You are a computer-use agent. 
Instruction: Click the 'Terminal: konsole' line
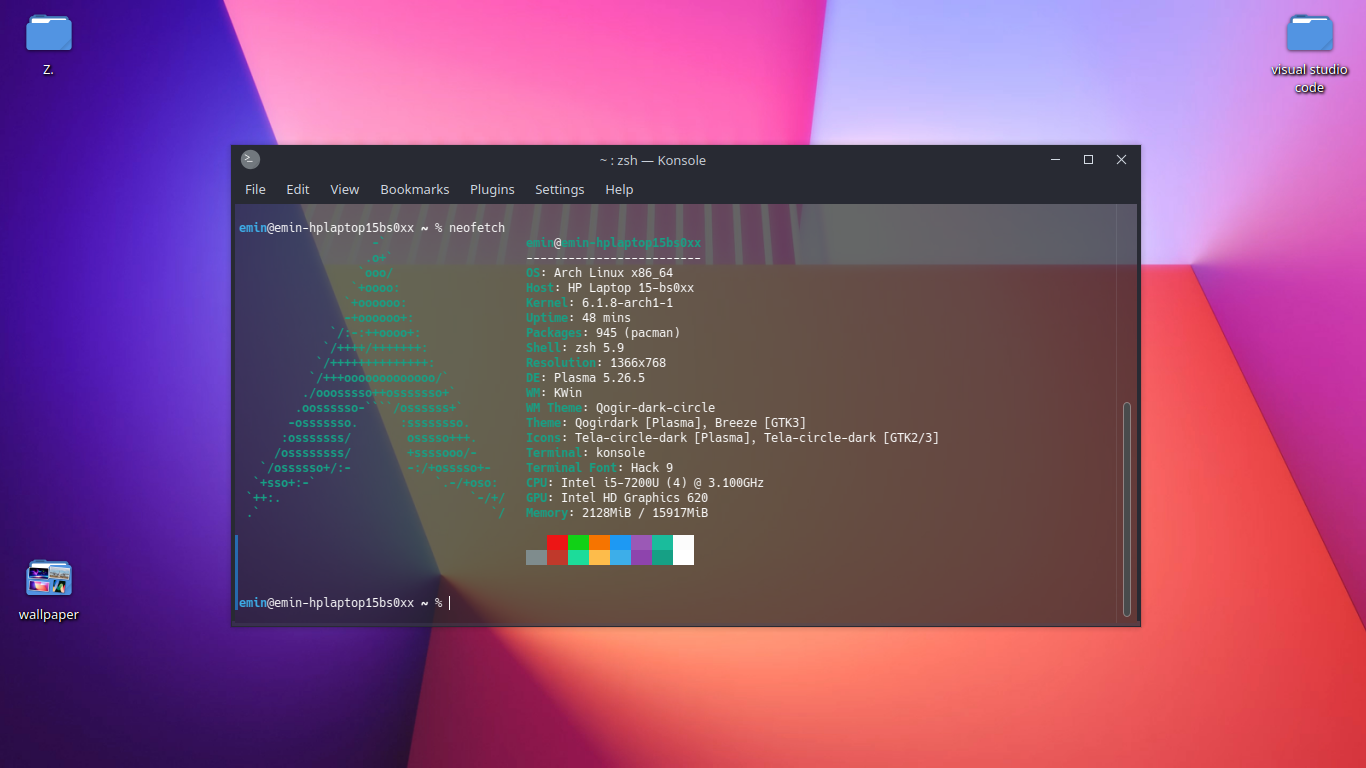pos(585,453)
